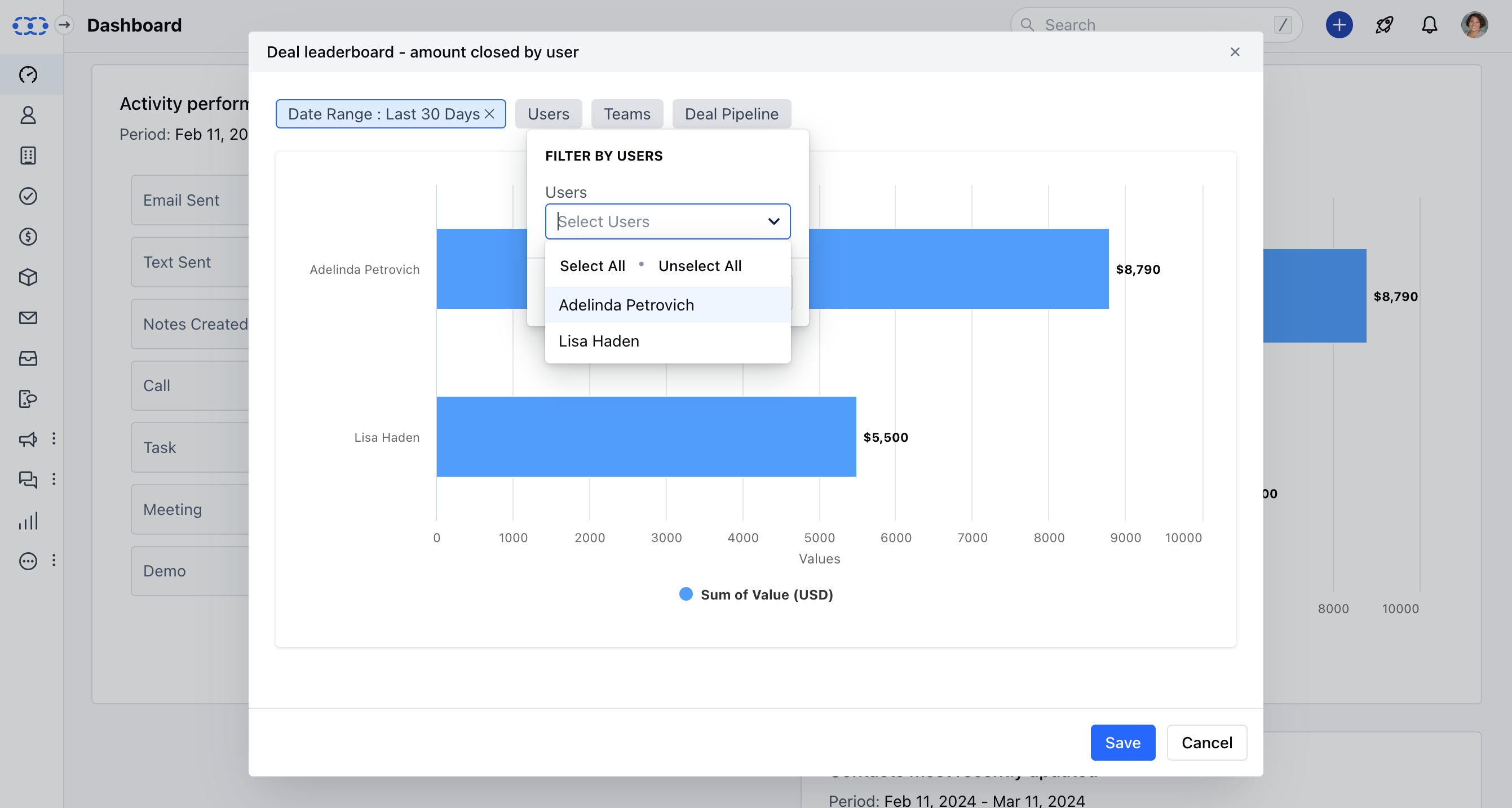
Task: Click the "$5,500" value label
Action: pyautogui.click(x=886, y=437)
